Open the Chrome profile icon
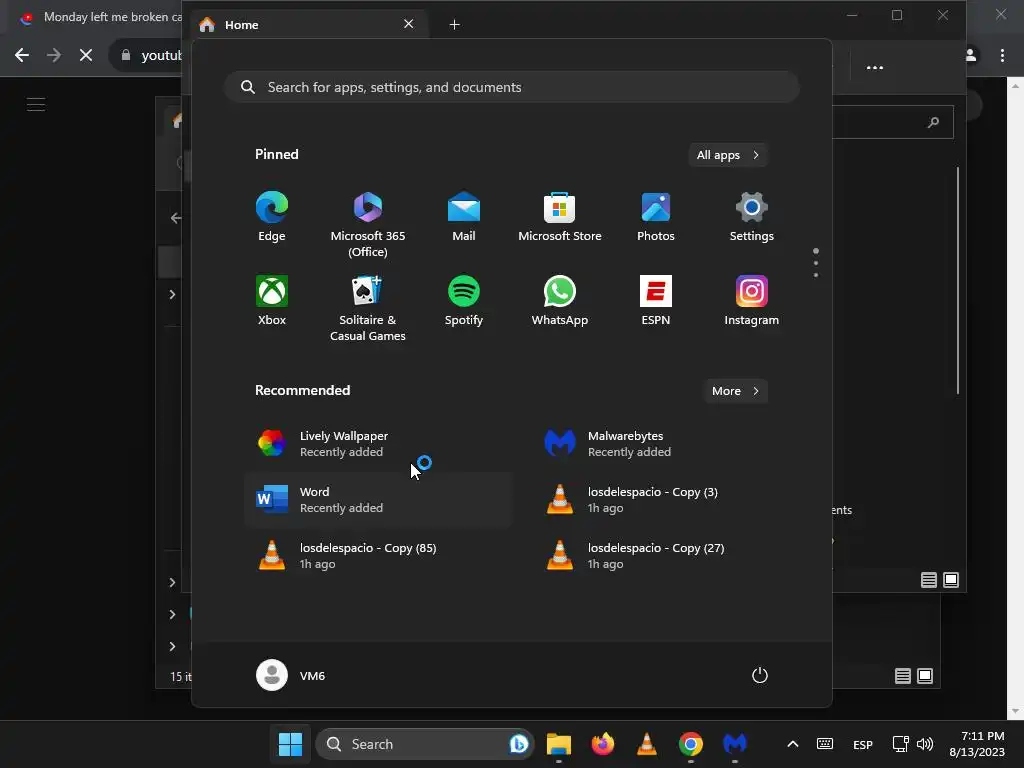1024x768 pixels. coord(971,56)
